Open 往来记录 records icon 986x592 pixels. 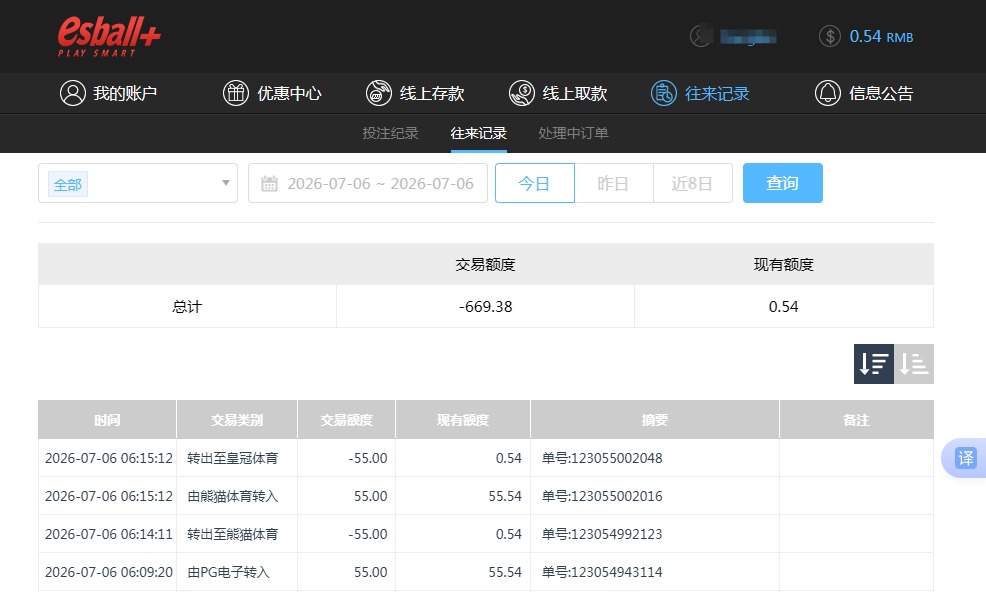pyautogui.click(x=664, y=93)
